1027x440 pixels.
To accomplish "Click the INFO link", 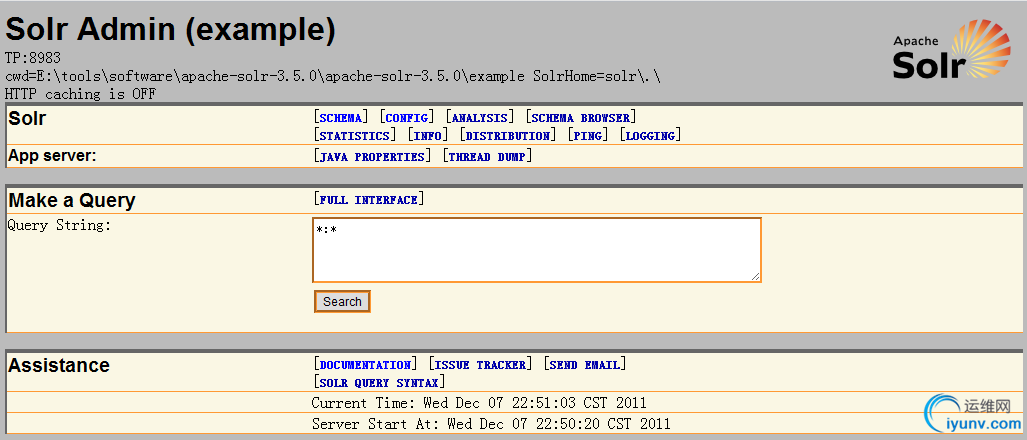I will pyautogui.click(x=428, y=136).
